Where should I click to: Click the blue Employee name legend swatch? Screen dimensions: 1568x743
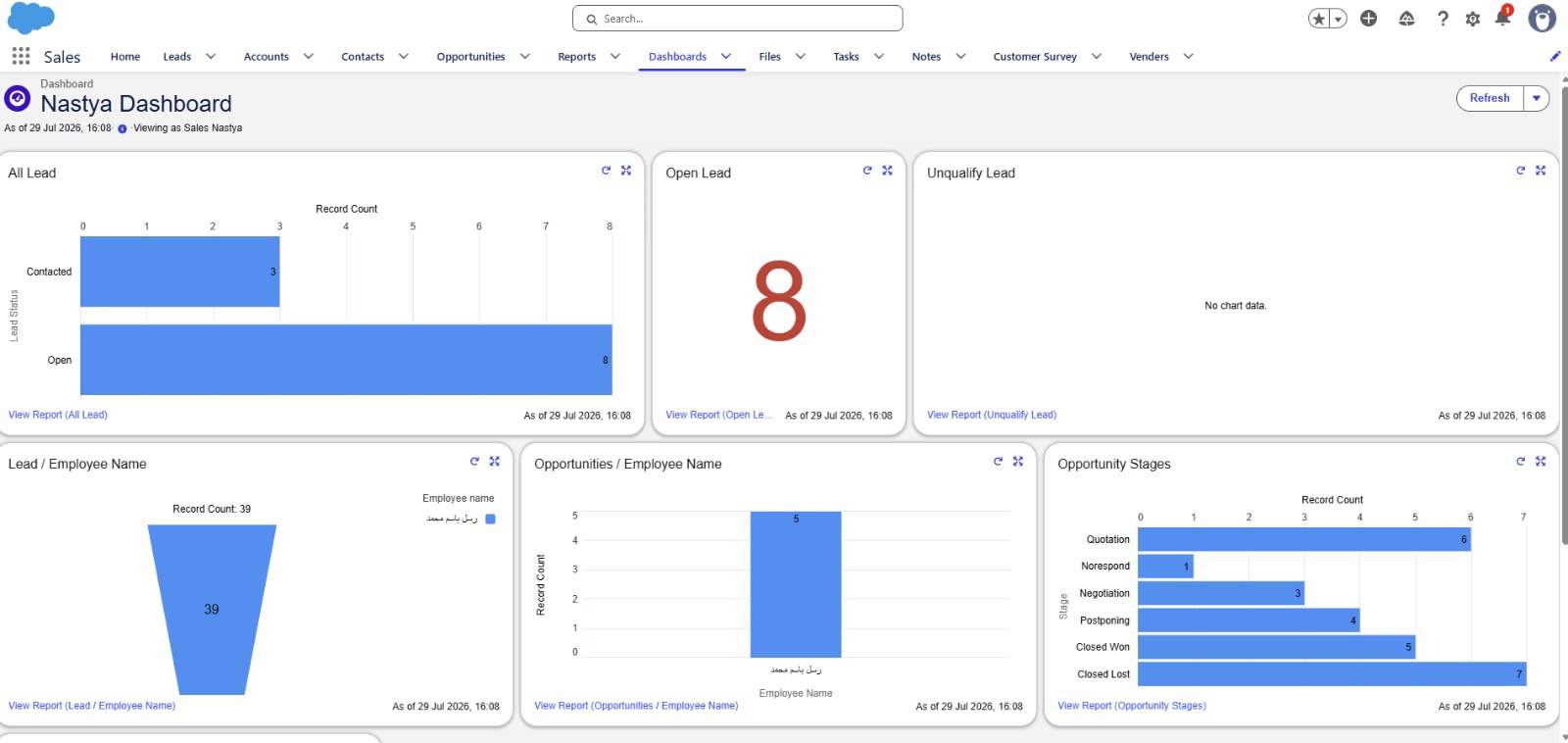[x=491, y=520]
